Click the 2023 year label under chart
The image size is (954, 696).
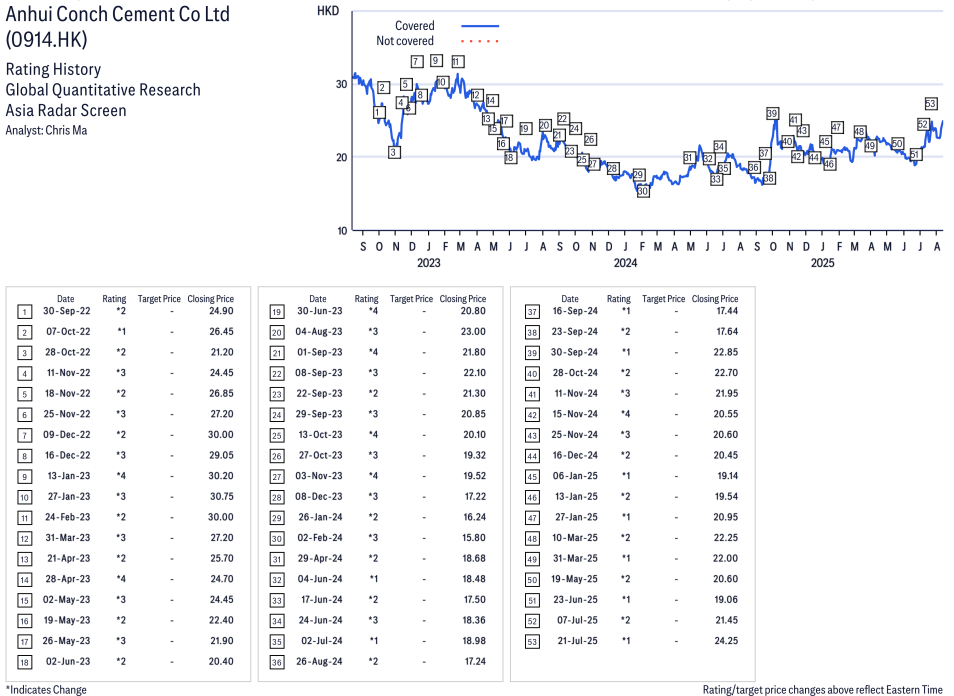pyautogui.click(x=428, y=263)
